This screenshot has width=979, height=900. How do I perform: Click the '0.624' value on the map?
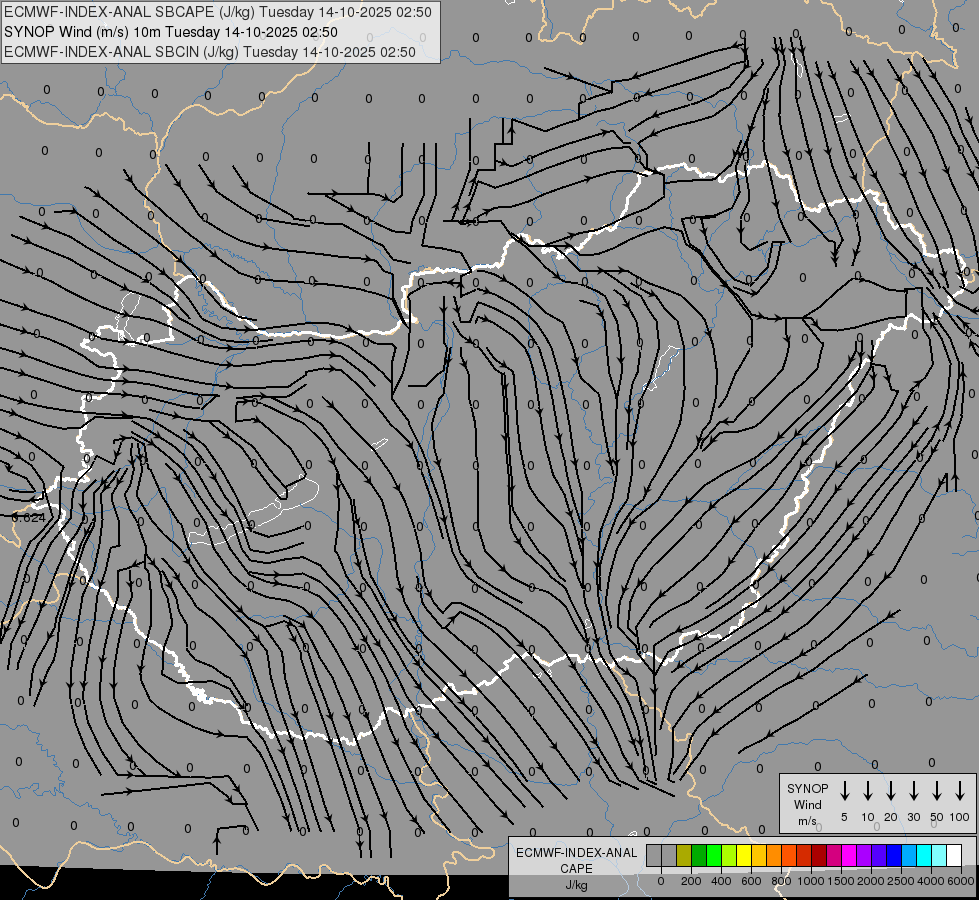click(x=29, y=517)
